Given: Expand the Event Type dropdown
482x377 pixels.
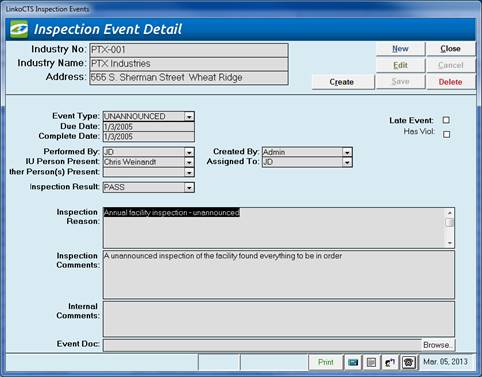Looking at the screenshot, I should [189, 117].
